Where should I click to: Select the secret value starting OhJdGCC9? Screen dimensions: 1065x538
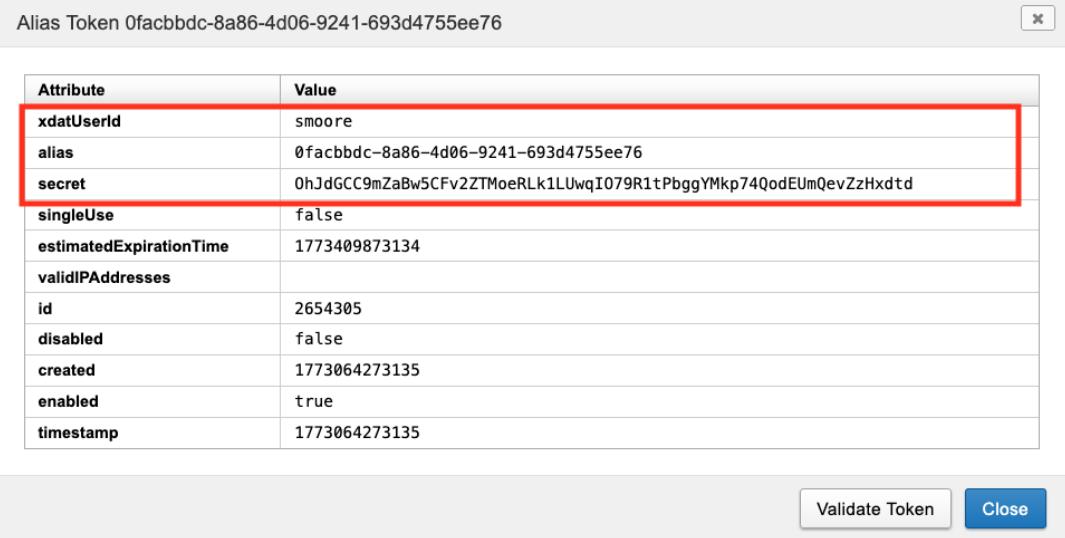[603, 184]
